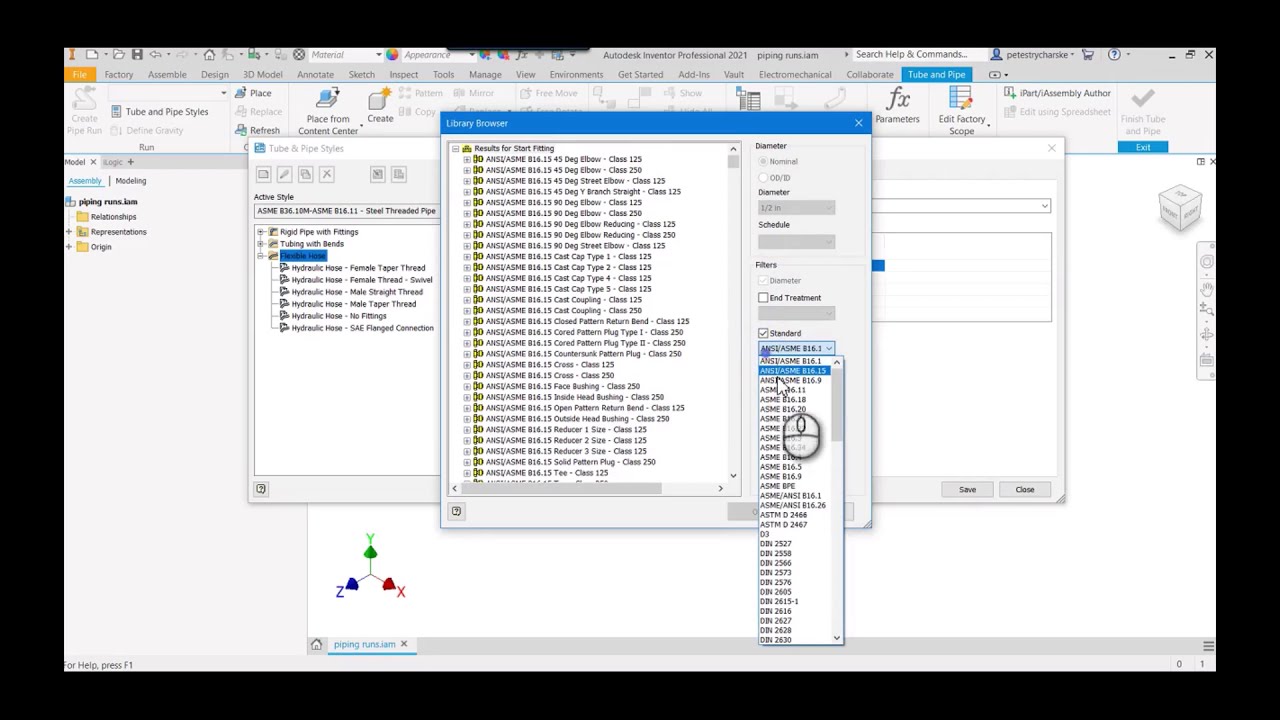Click Close in Tube & Pipe Styles dialog
The height and width of the screenshot is (720, 1280).
[1025, 489]
